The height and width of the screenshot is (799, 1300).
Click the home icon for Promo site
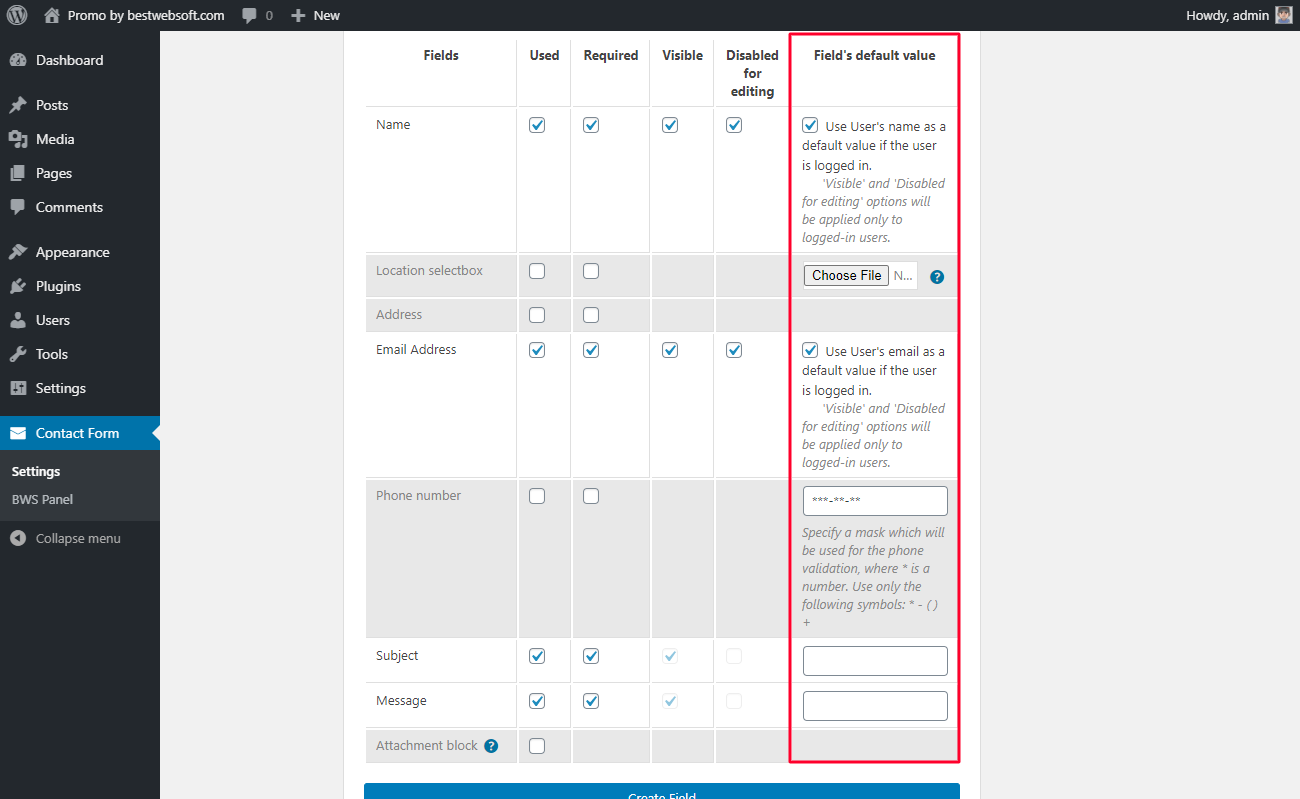coord(52,15)
